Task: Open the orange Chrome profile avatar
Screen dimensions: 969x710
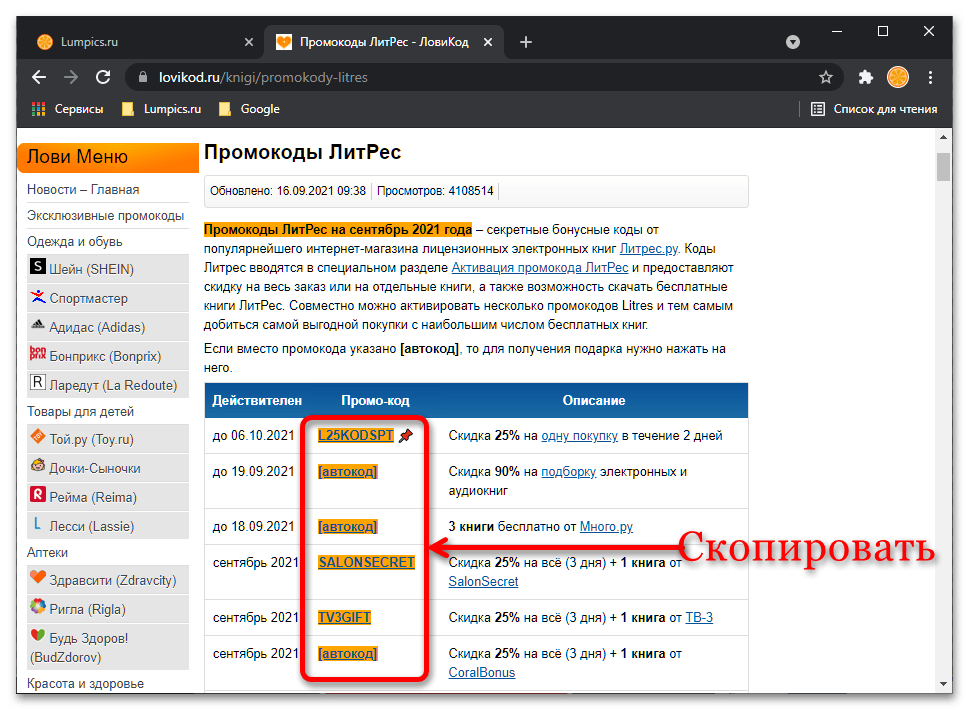Action: point(897,77)
